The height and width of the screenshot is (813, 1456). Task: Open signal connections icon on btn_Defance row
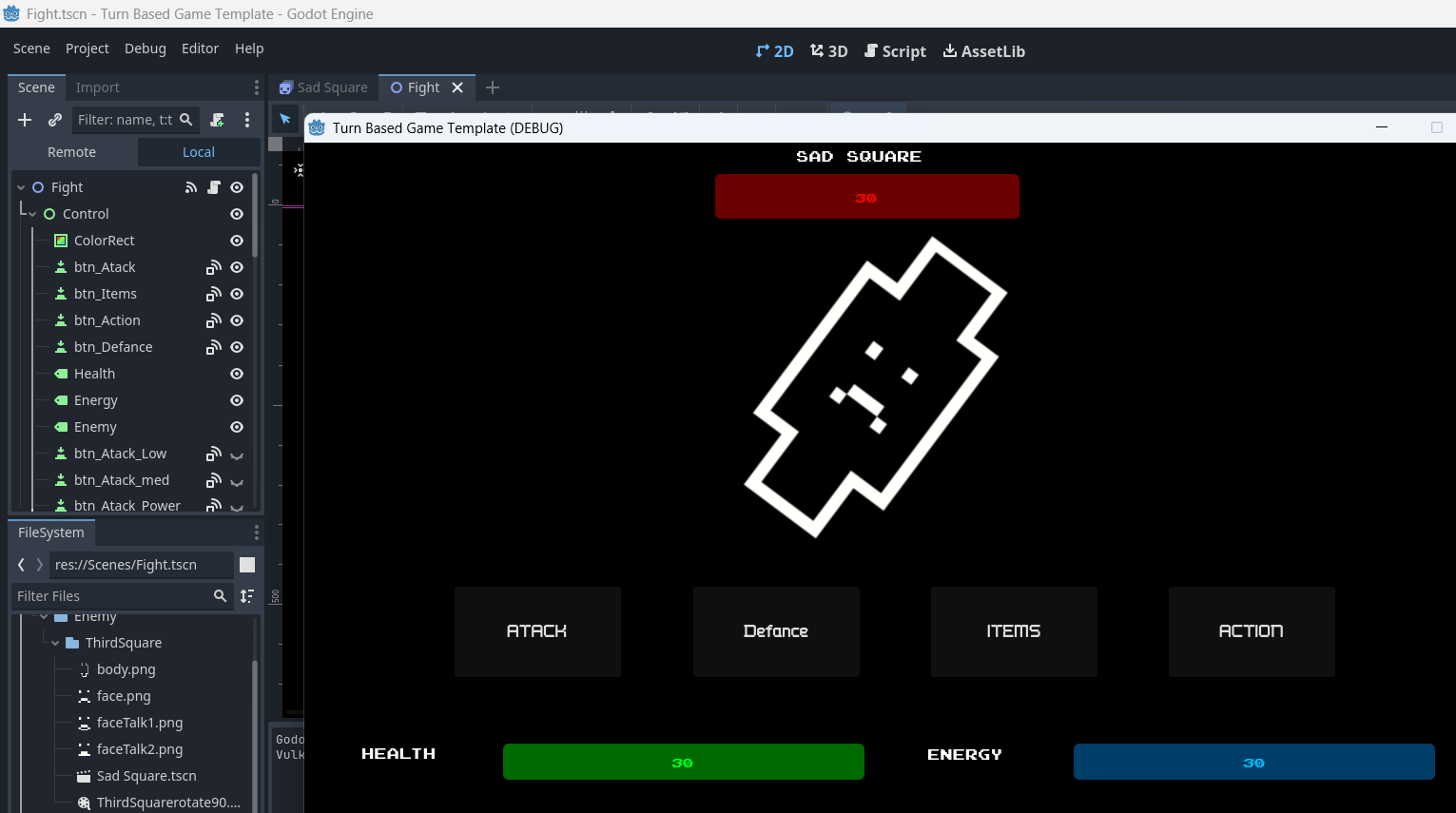(x=214, y=347)
